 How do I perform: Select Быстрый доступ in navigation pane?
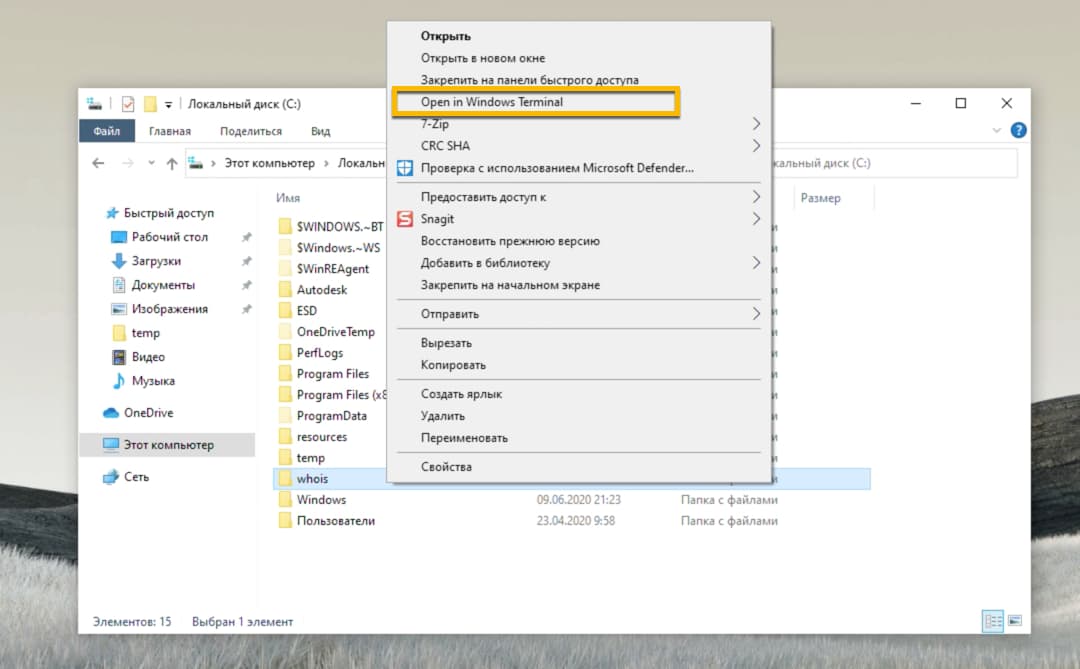(x=160, y=213)
